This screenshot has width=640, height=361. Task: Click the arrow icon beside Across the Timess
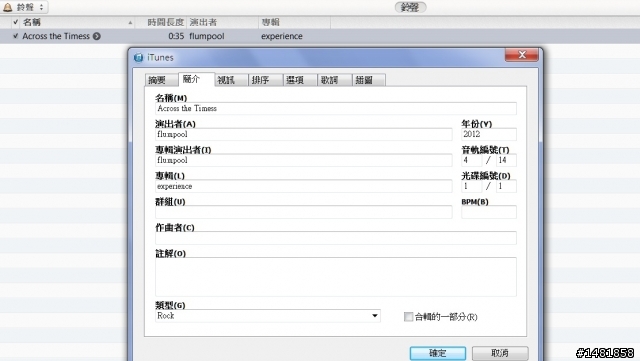click(97, 36)
